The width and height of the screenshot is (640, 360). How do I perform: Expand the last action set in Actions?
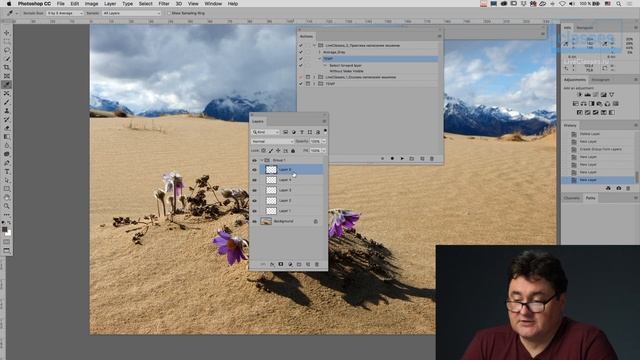pyautogui.click(x=314, y=84)
